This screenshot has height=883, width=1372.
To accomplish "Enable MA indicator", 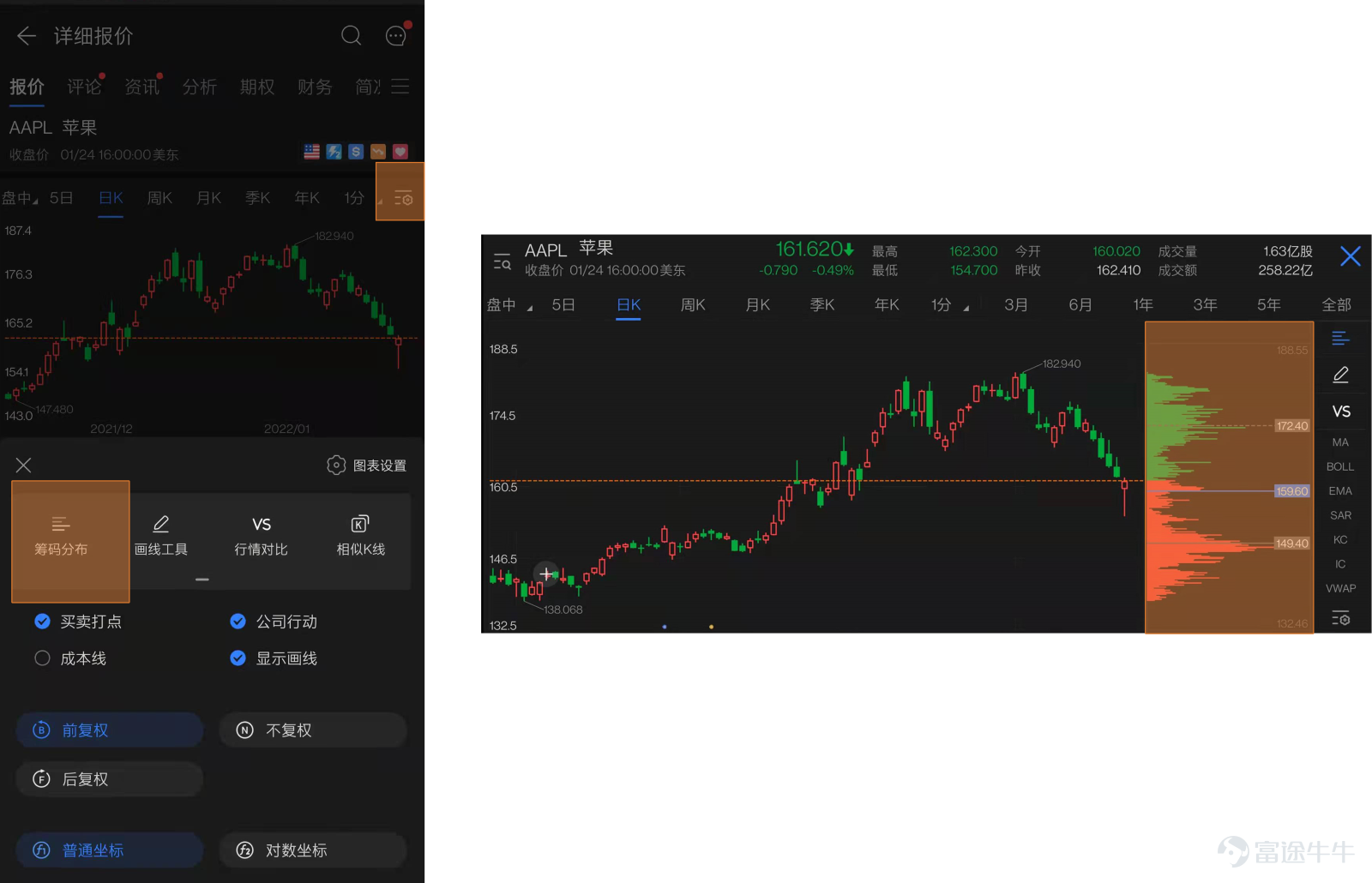I will (x=1340, y=442).
